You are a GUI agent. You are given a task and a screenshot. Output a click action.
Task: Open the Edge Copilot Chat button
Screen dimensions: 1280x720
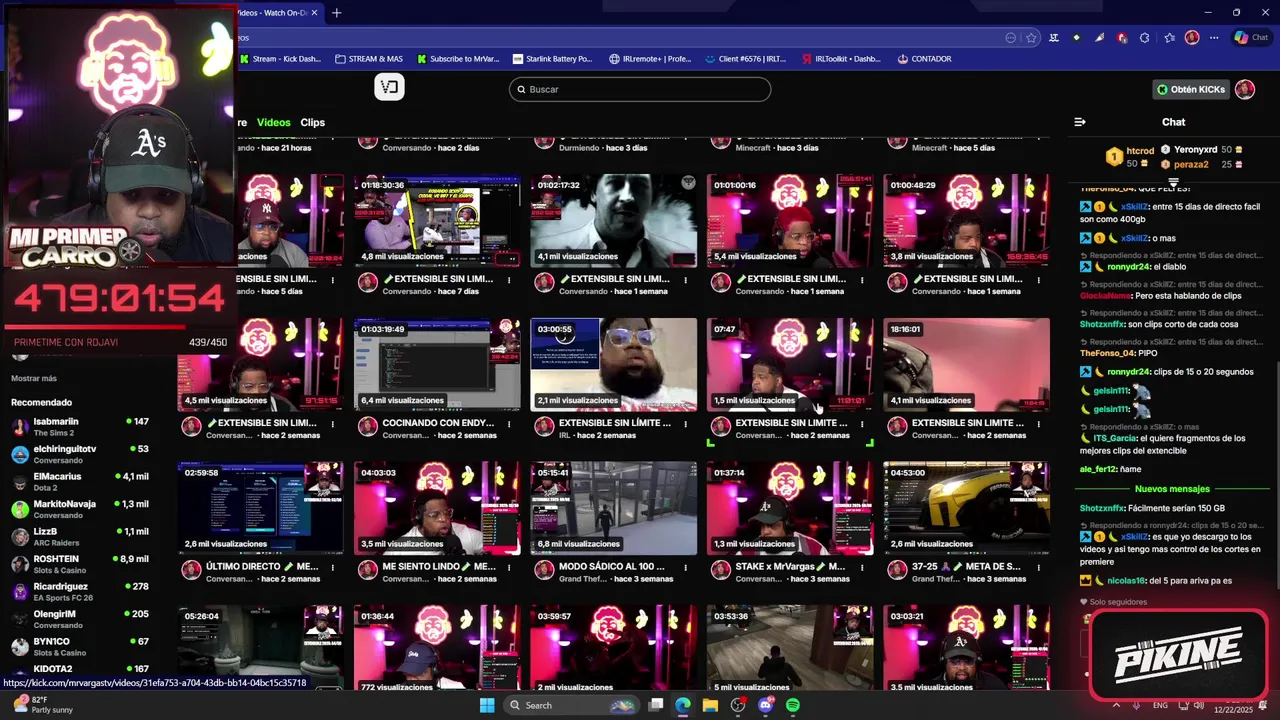[1251, 38]
